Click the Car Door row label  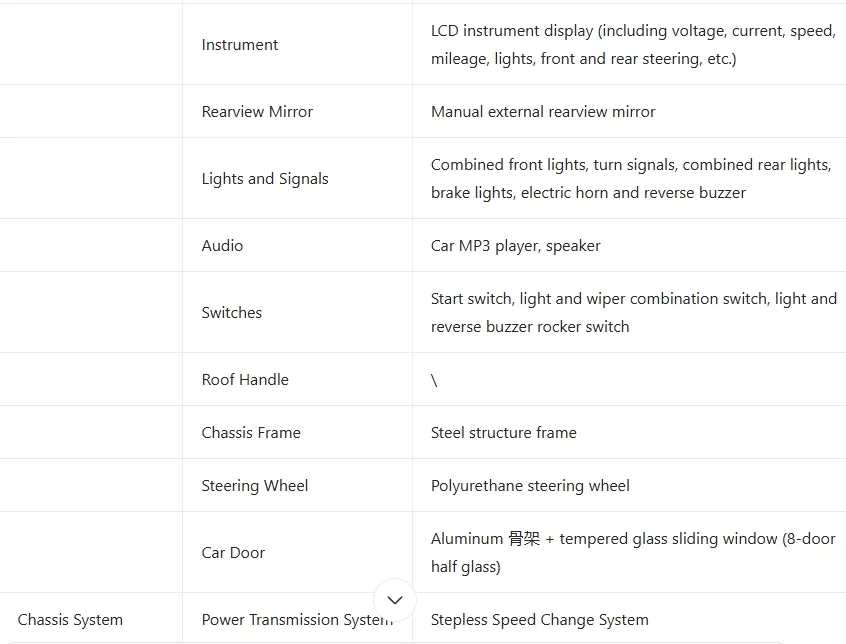tap(232, 552)
